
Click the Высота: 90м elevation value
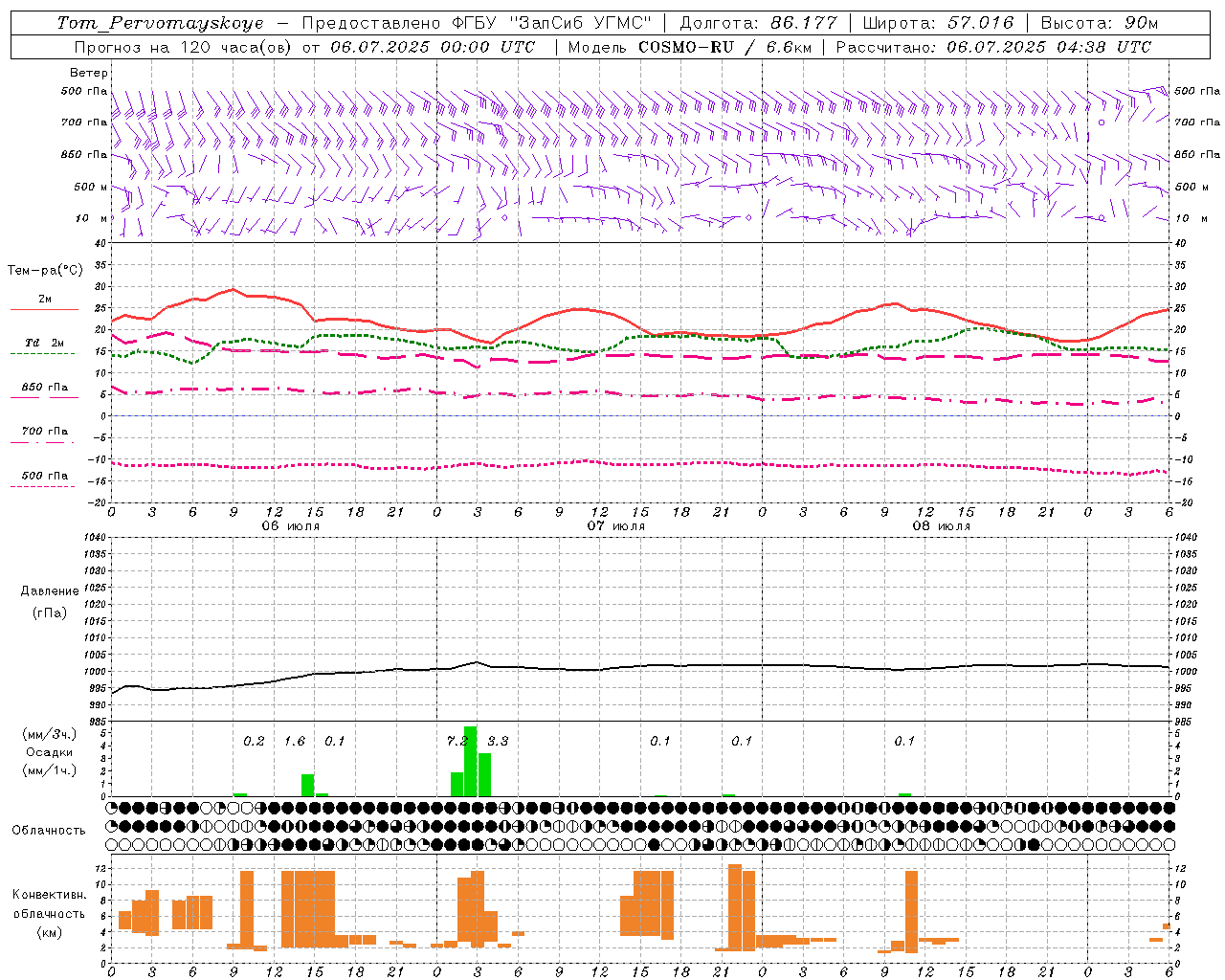point(1099,23)
